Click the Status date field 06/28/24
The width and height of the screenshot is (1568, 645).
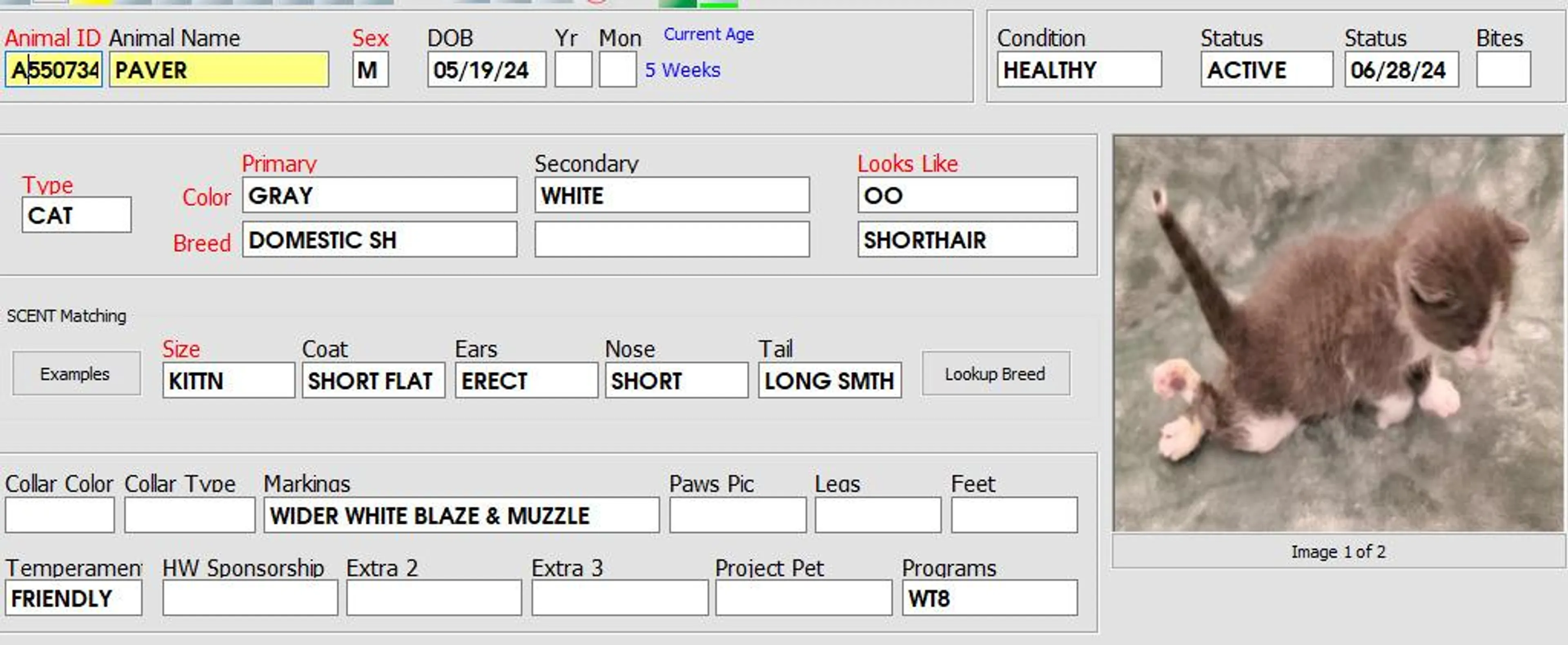[x=1401, y=70]
